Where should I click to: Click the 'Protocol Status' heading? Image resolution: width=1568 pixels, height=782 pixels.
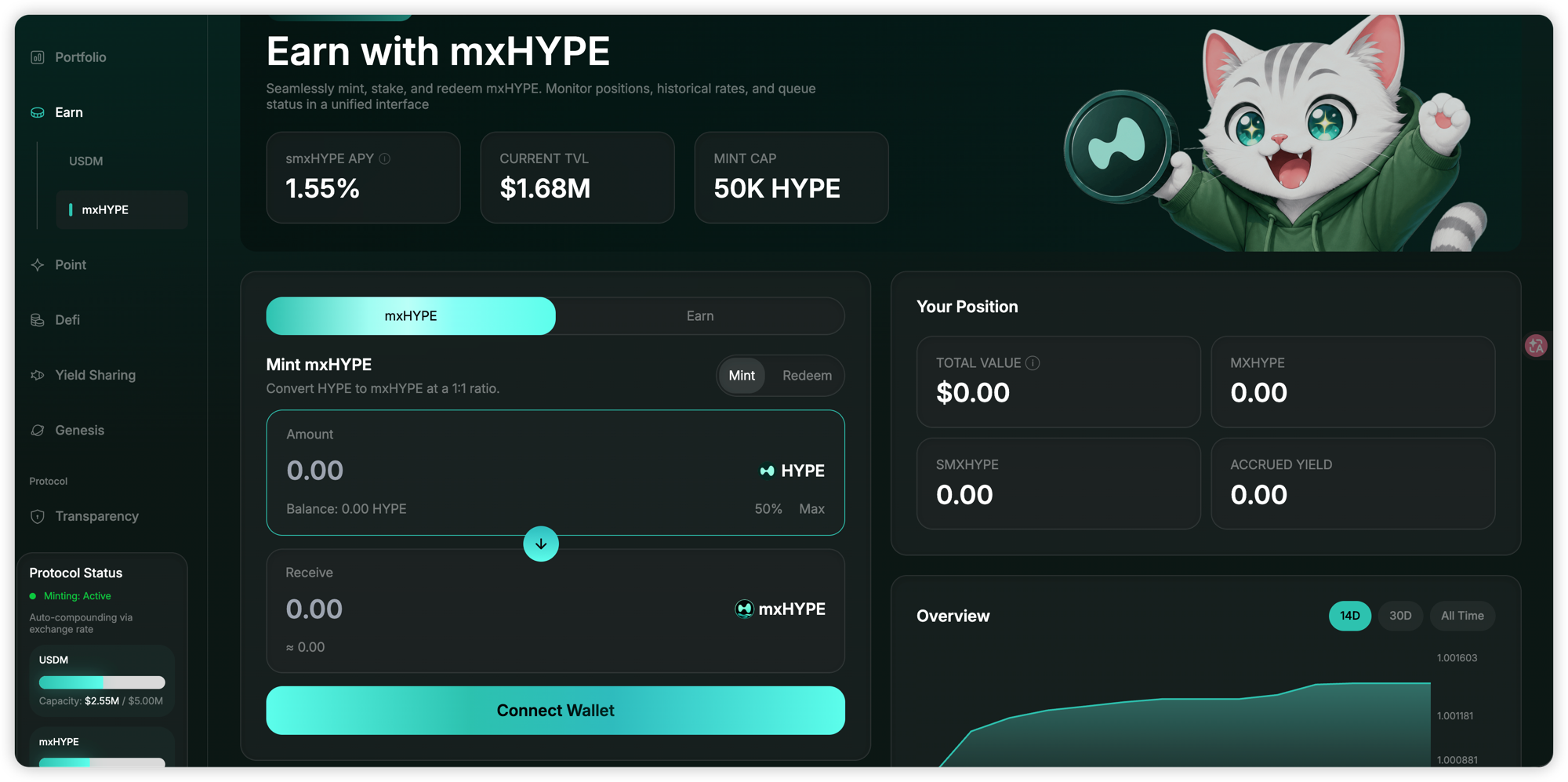(x=76, y=573)
